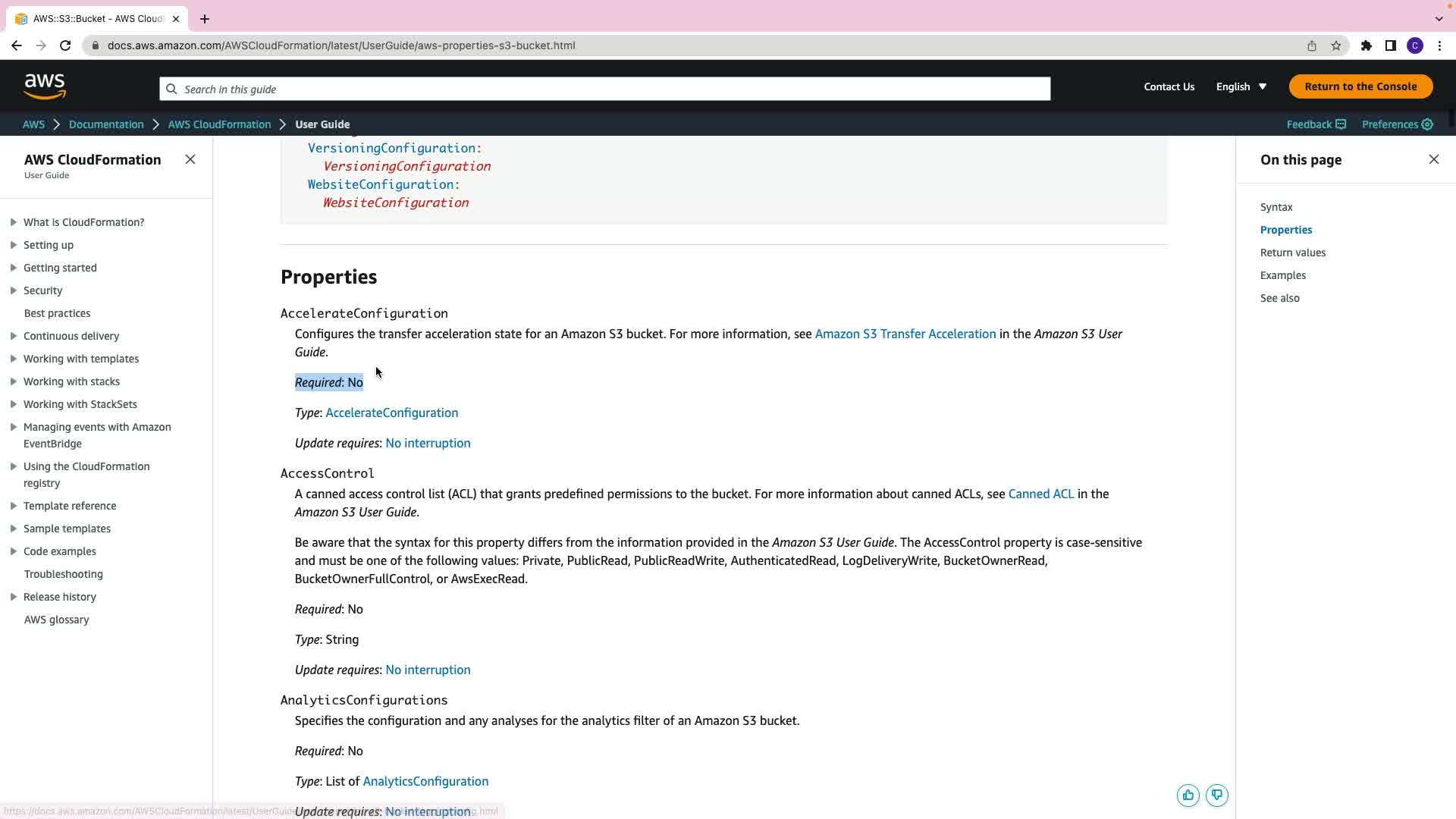This screenshot has width=1456, height=819.
Task: Collapse the AWS CloudFormation sidebar
Action: (190, 159)
